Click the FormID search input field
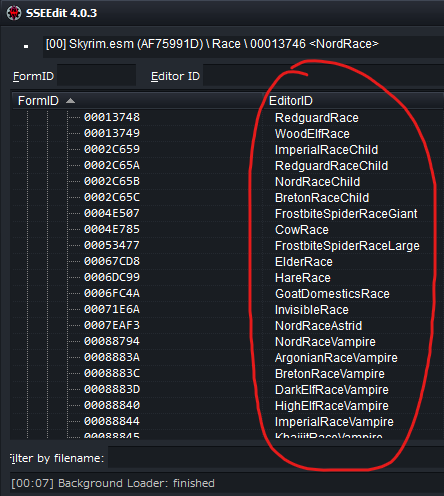Screen dimensions: 444x496 tap(96, 76)
